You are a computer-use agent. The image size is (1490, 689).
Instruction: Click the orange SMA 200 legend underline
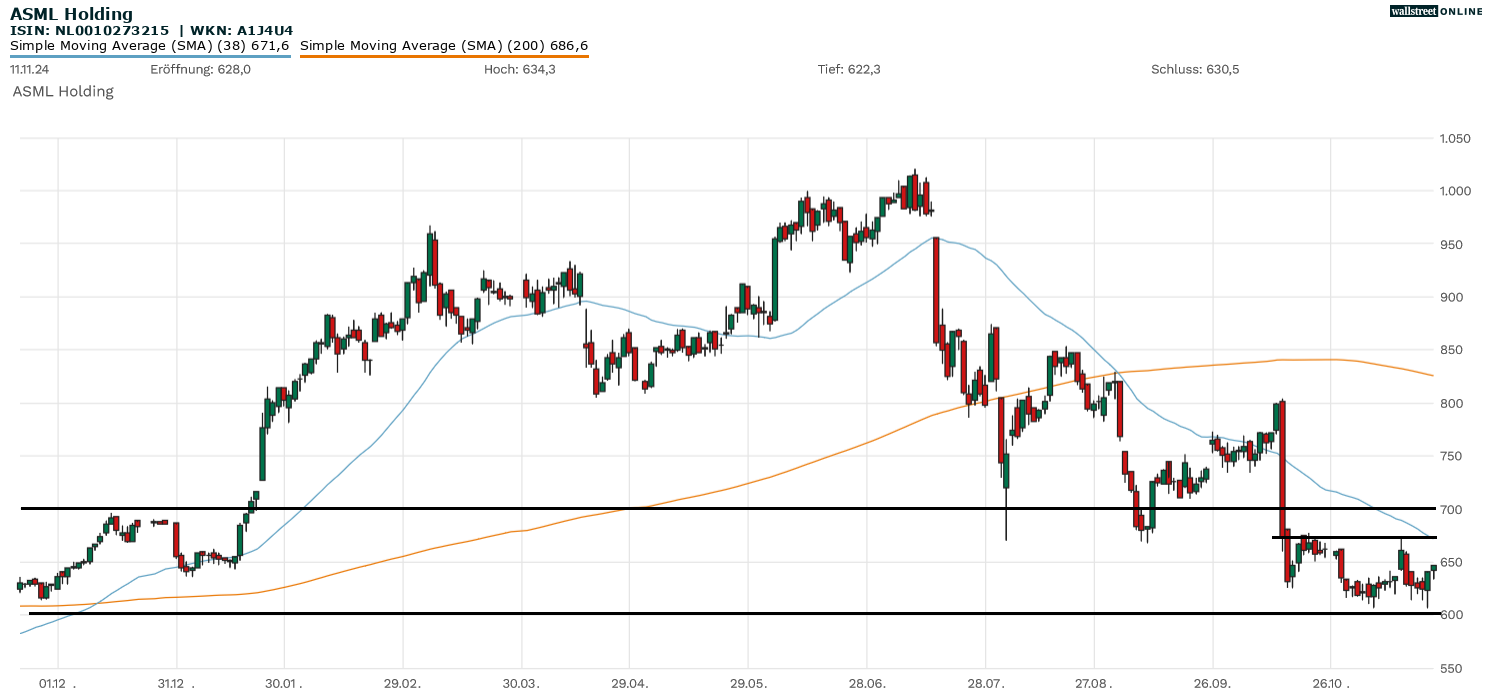(x=444, y=56)
